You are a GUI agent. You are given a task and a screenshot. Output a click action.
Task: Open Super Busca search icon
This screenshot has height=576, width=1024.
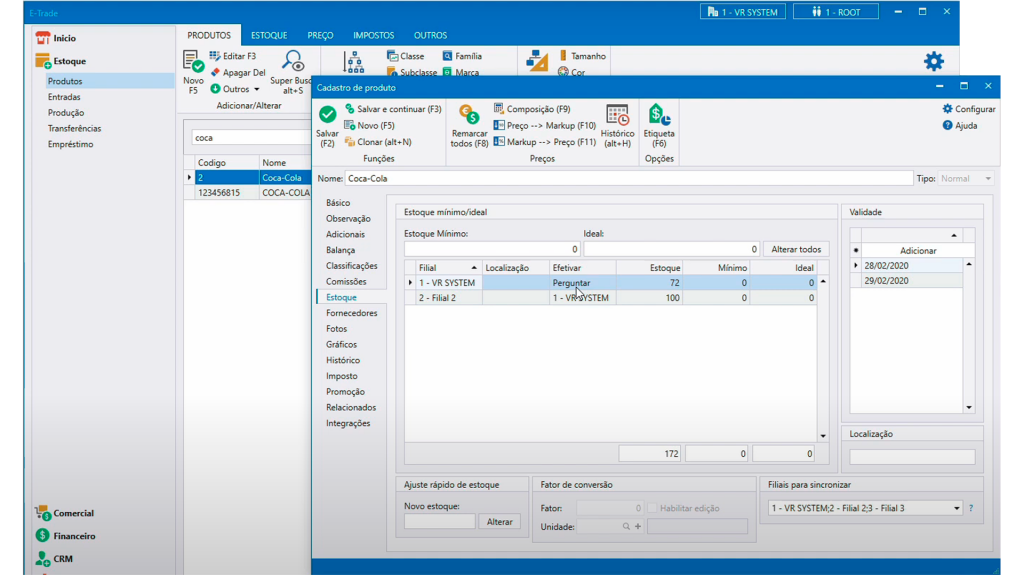click(292, 62)
